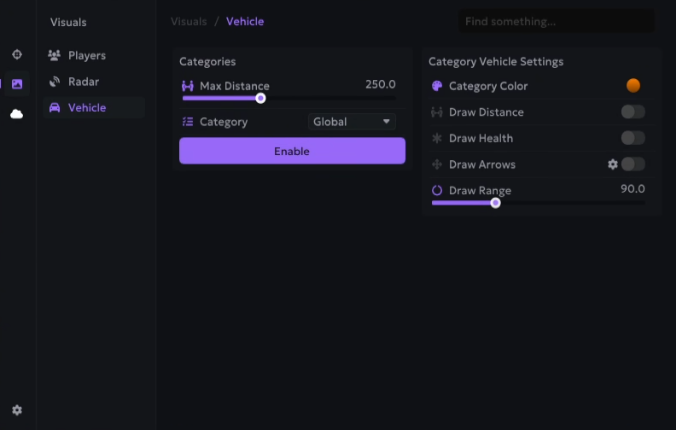Viewport: 676px width, 430px height.
Task: Open settings gear at bottom left
Action: 17,410
